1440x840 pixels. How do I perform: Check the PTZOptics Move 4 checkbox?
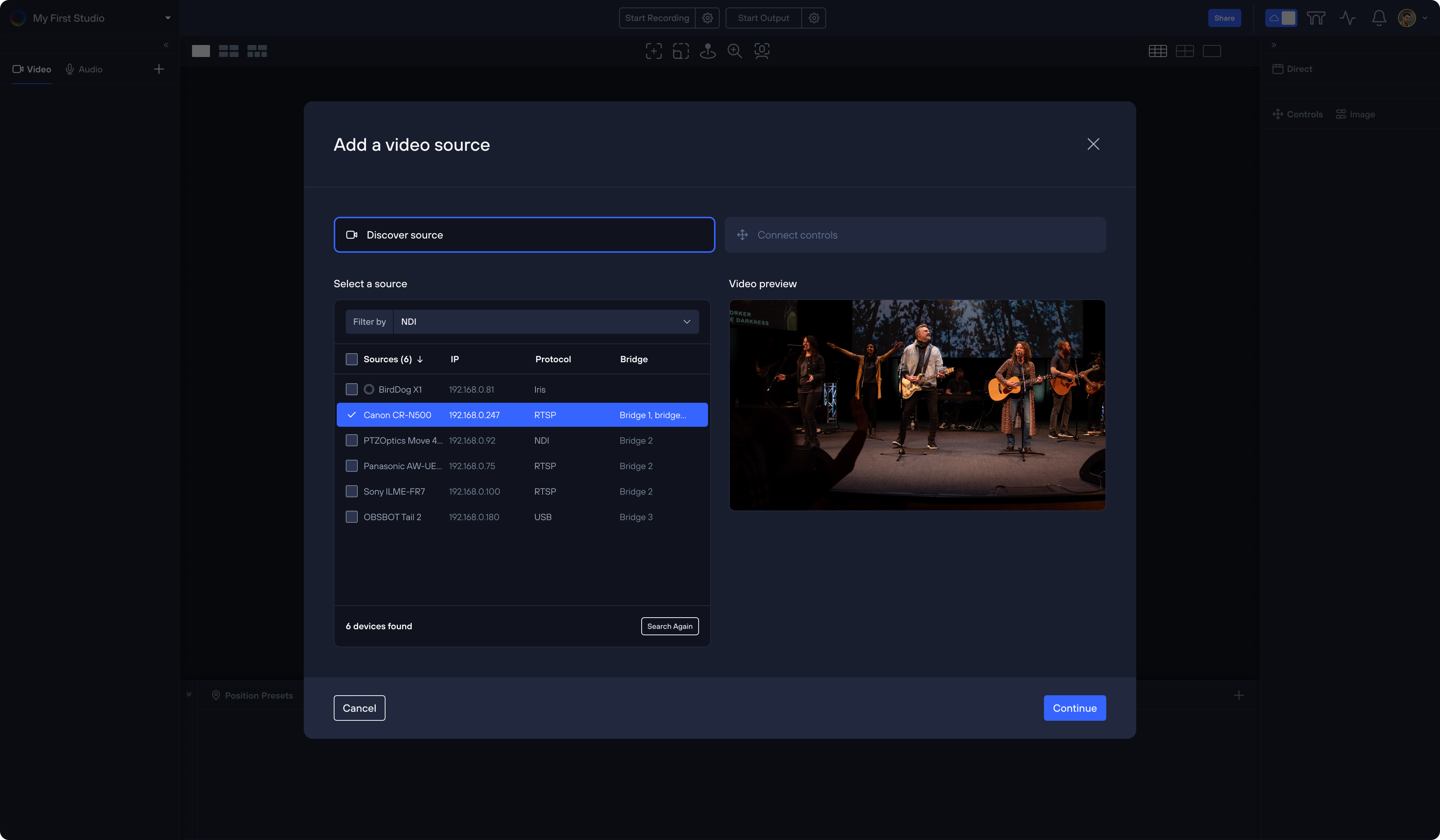351,441
